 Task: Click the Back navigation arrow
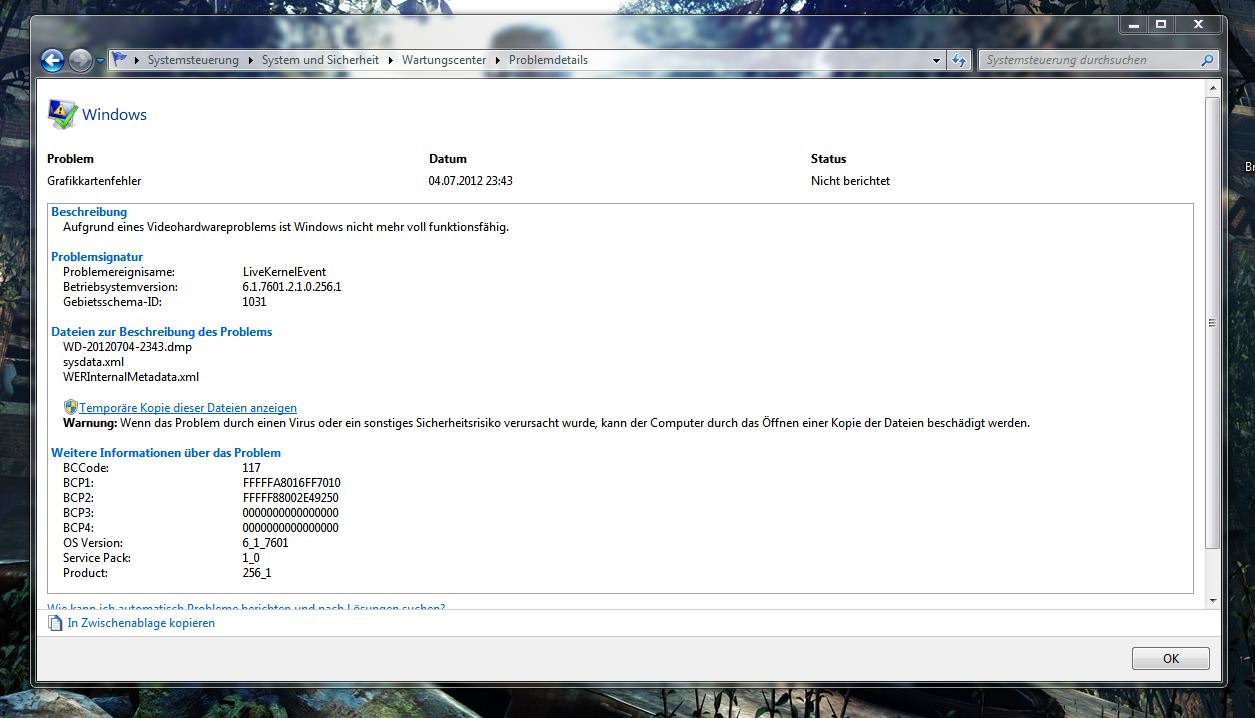click(52, 61)
